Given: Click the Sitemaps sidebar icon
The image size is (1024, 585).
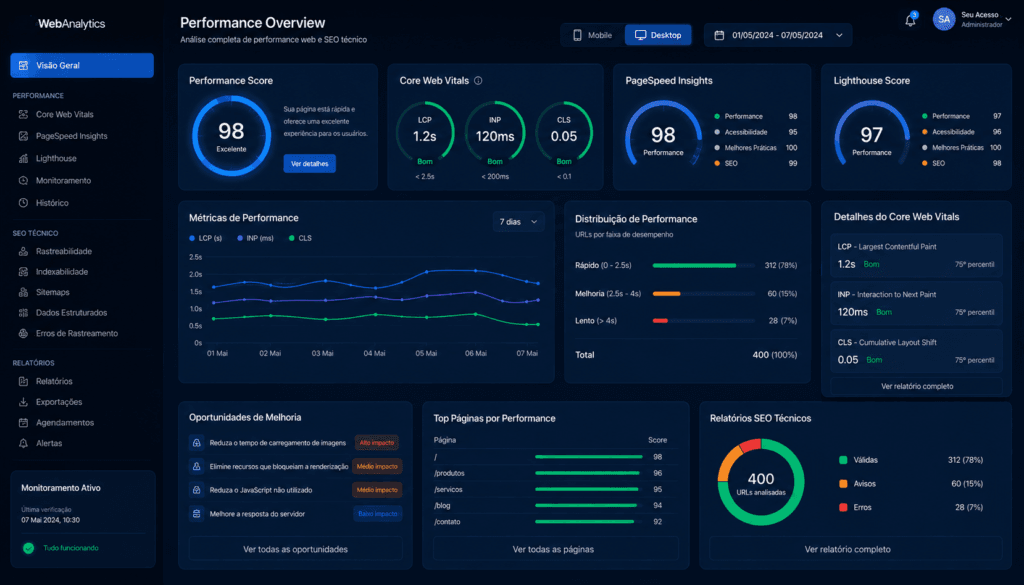Looking at the screenshot, I should pyautogui.click(x=24, y=292).
